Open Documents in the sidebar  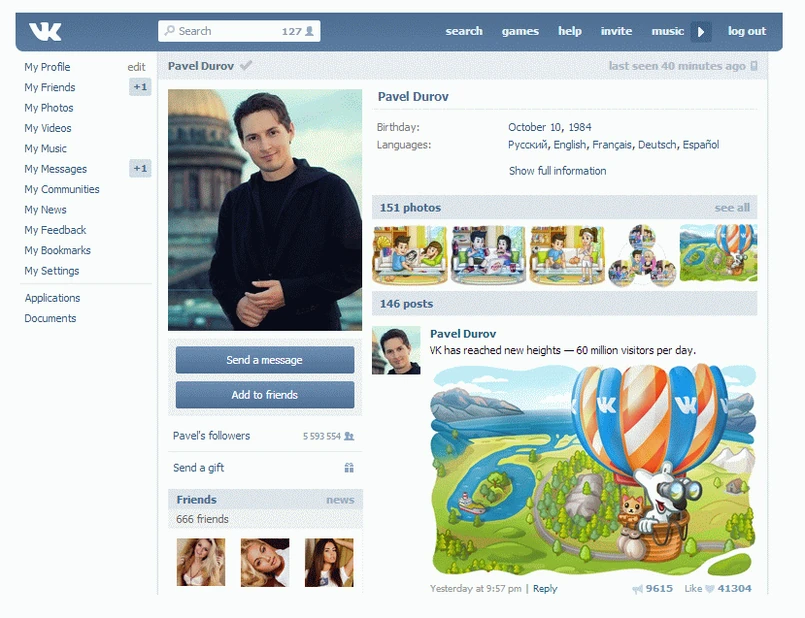pos(50,318)
